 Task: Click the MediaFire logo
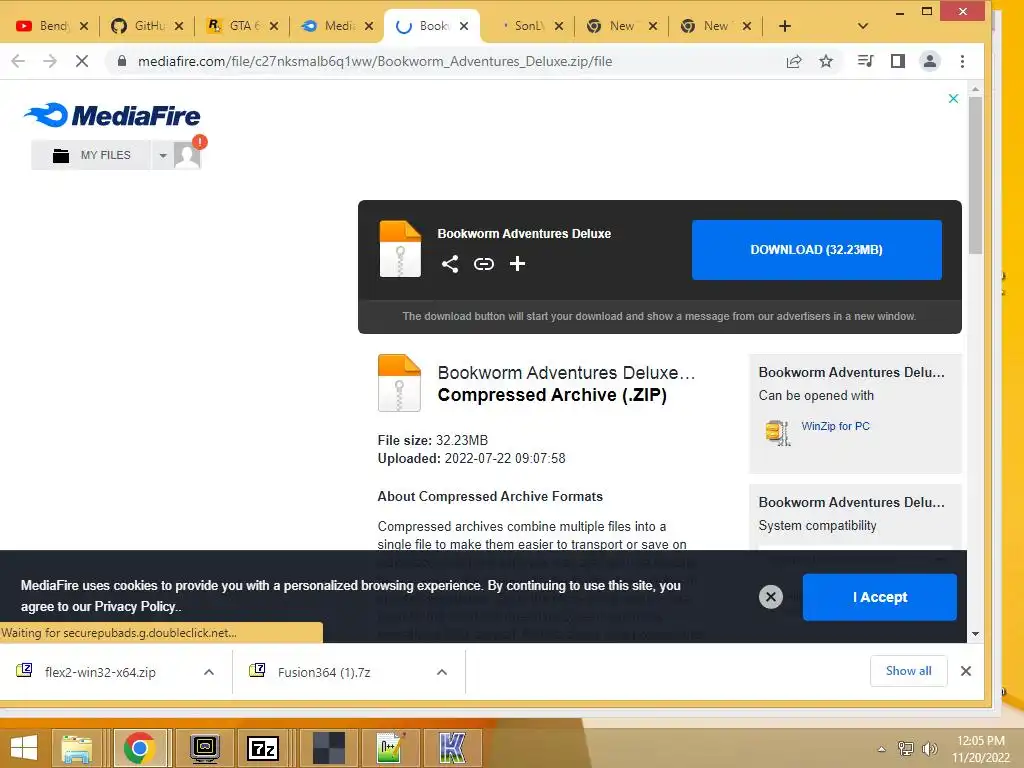[112, 116]
